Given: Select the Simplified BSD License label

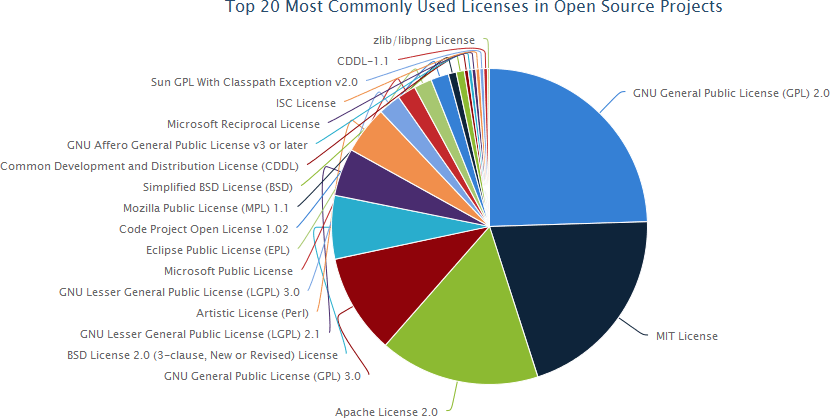Looking at the screenshot, I should 216,187.
